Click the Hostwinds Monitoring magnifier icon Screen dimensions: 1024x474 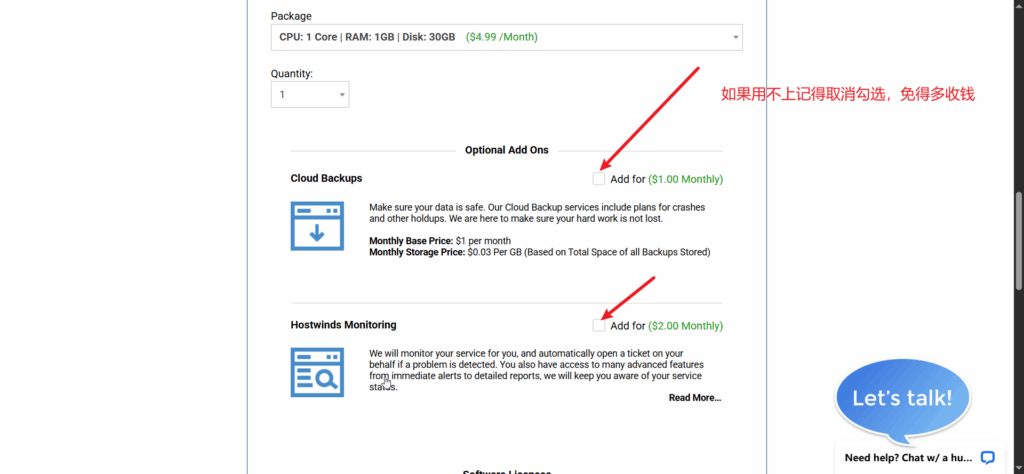pos(316,372)
